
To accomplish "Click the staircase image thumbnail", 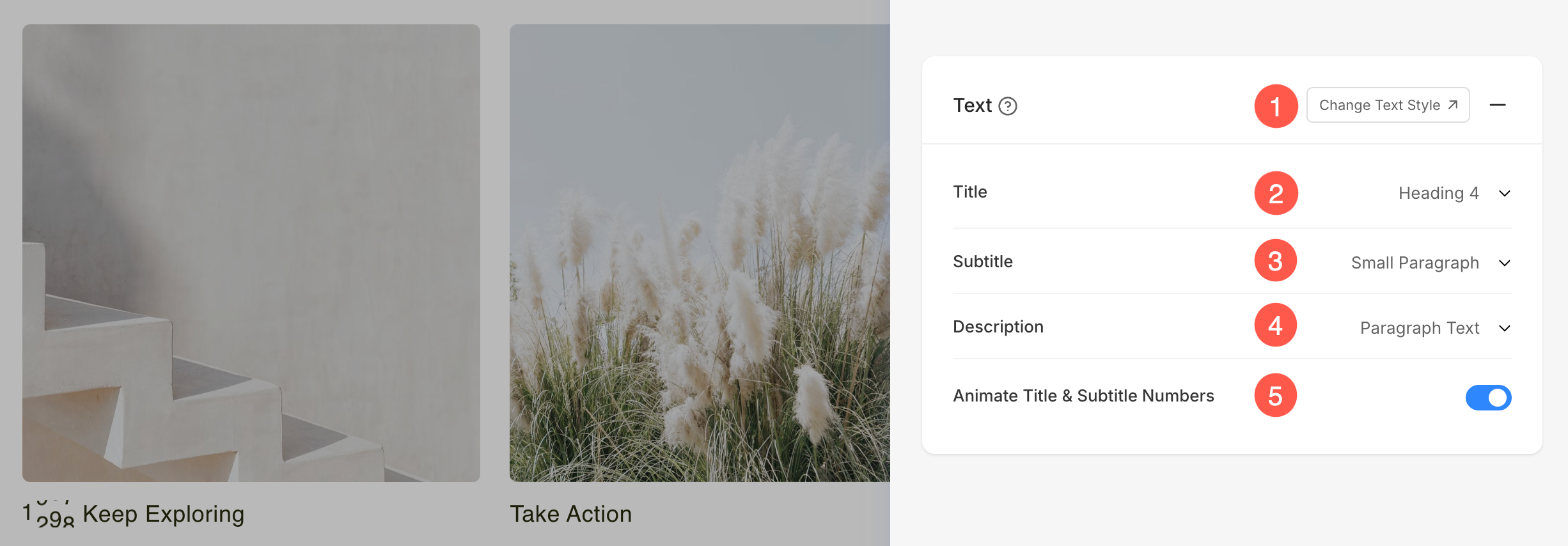I will (251, 253).
